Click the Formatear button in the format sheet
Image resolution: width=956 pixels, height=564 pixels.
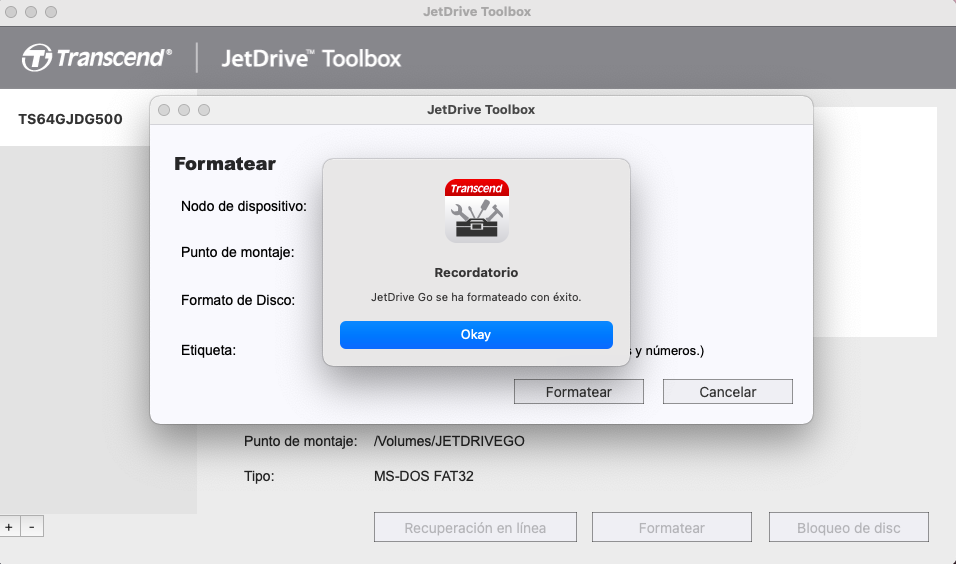coord(579,391)
